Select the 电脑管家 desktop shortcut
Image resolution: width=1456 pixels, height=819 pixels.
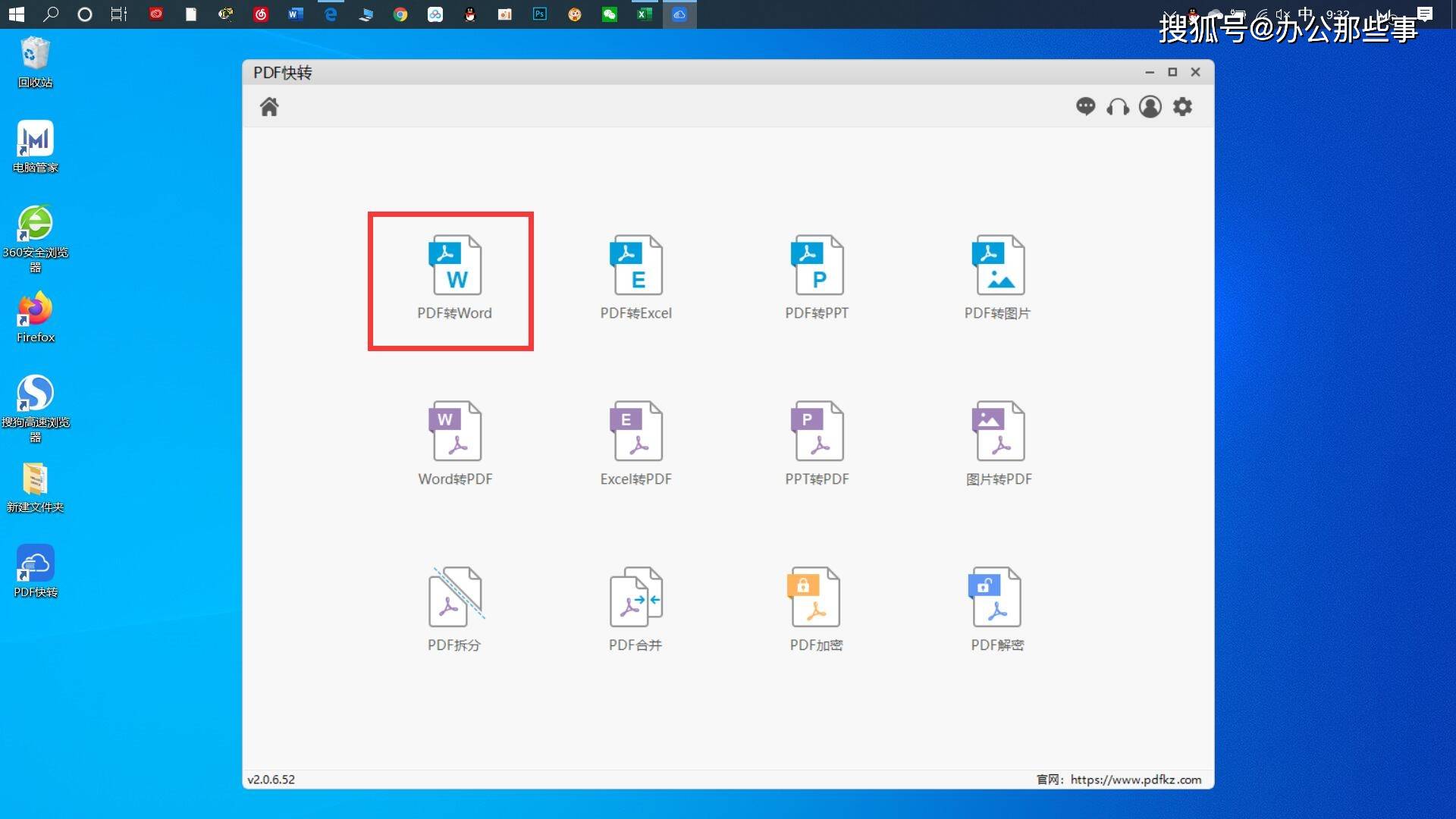(x=35, y=147)
